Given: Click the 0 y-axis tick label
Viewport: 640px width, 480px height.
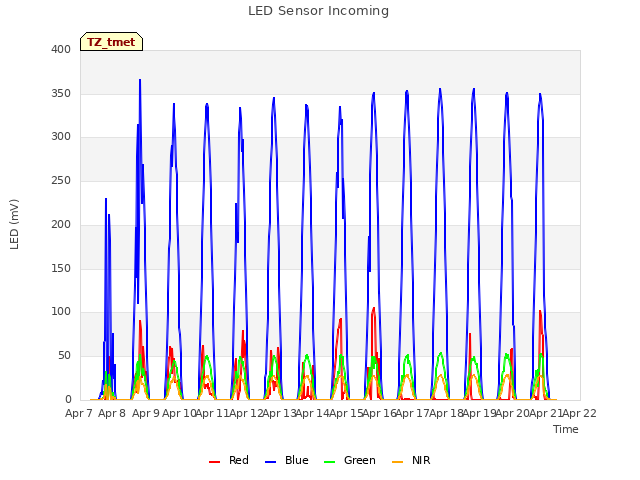Looking at the screenshot, I should [x=68, y=400].
